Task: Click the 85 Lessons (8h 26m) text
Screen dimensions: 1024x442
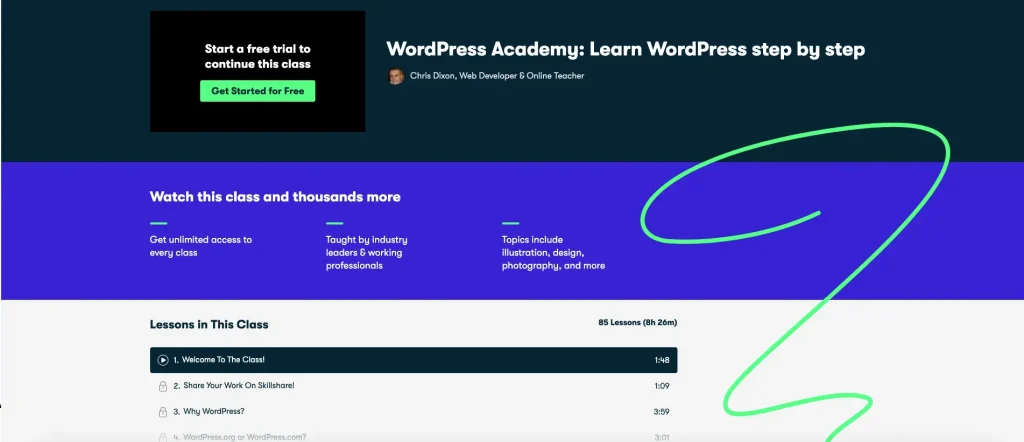Action: pos(637,323)
